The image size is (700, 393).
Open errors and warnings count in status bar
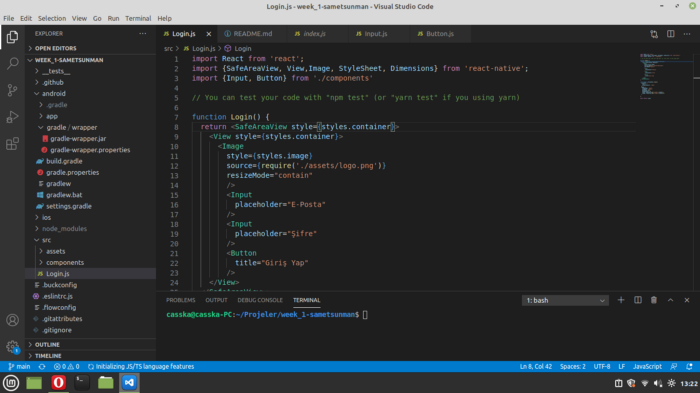click(x=67, y=367)
